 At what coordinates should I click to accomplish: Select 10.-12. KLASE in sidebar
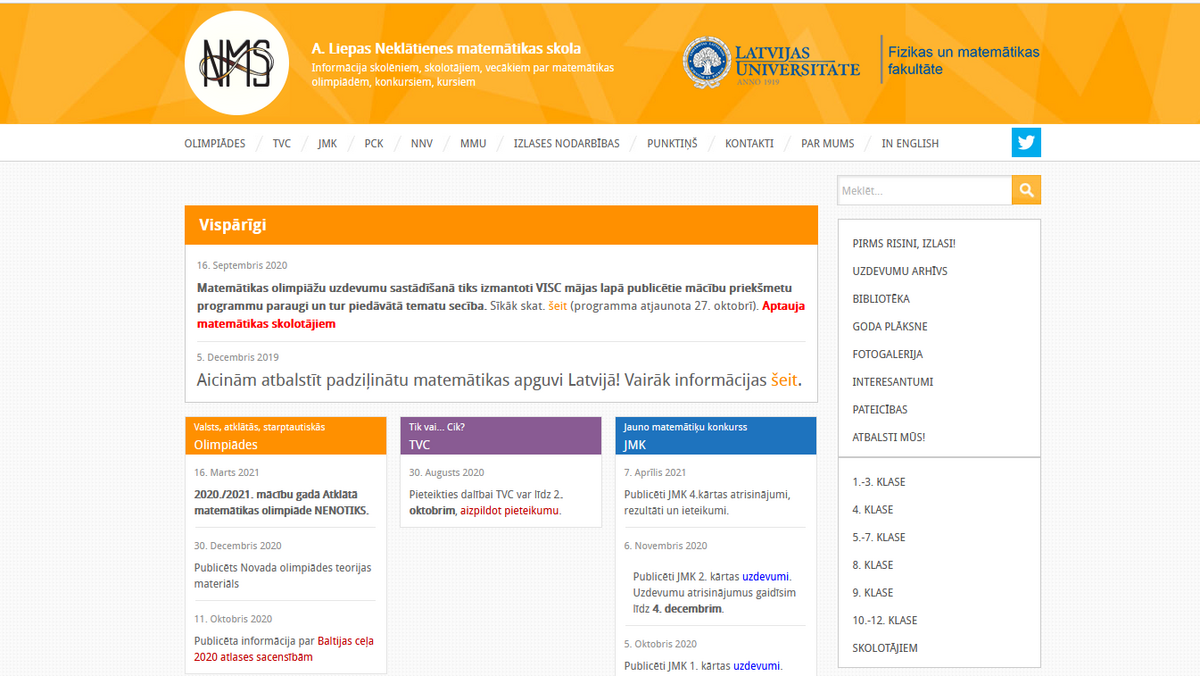click(x=885, y=620)
